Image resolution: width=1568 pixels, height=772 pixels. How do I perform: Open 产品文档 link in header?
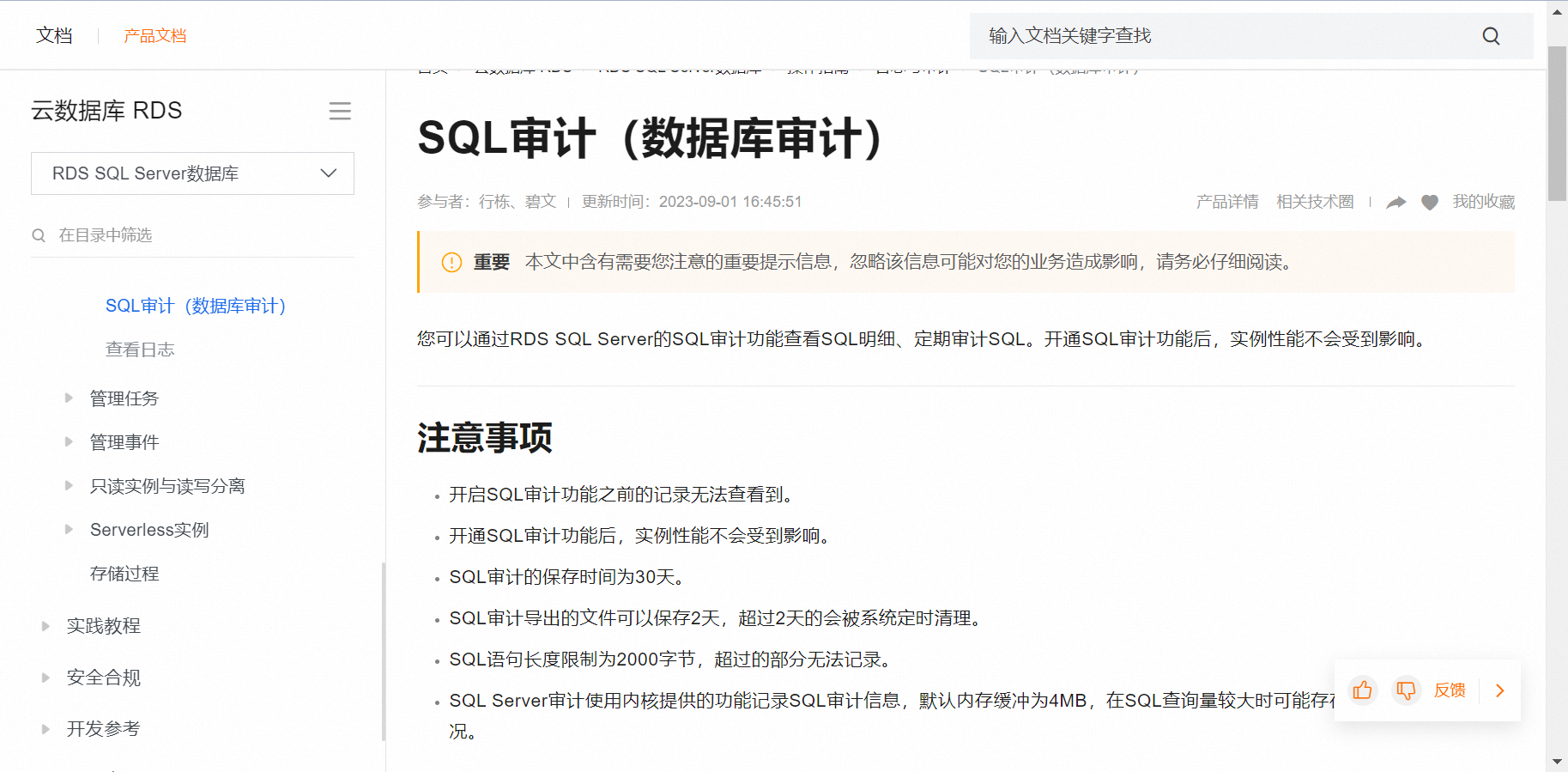154,36
